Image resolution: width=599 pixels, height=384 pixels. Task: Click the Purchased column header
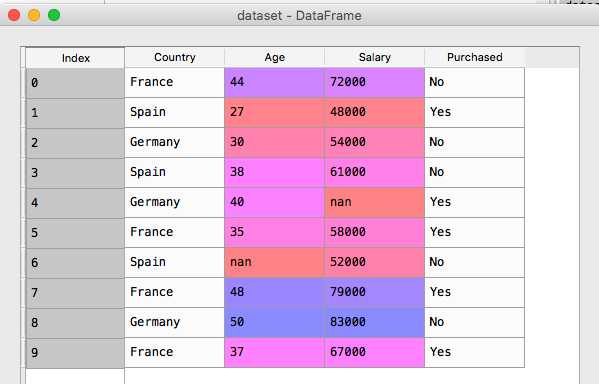[x=475, y=57]
